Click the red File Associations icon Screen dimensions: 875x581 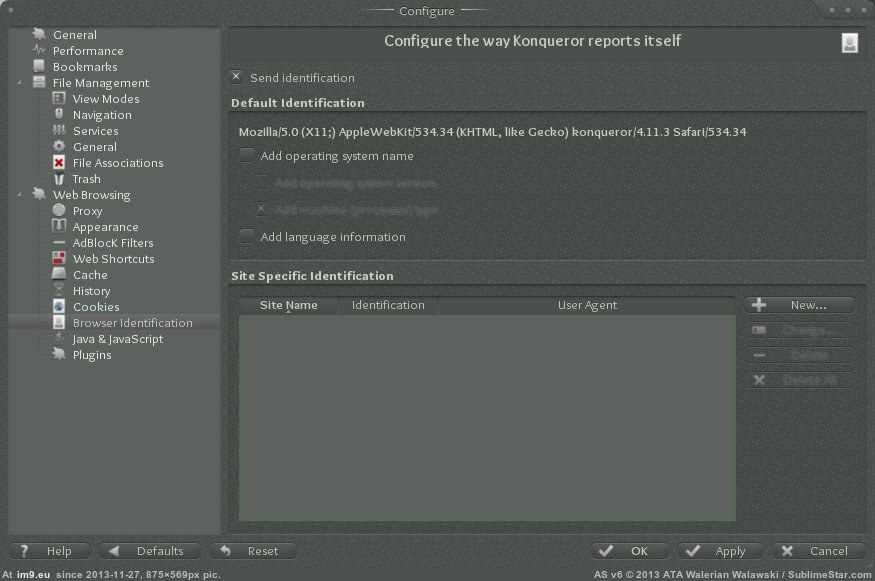[x=59, y=162]
